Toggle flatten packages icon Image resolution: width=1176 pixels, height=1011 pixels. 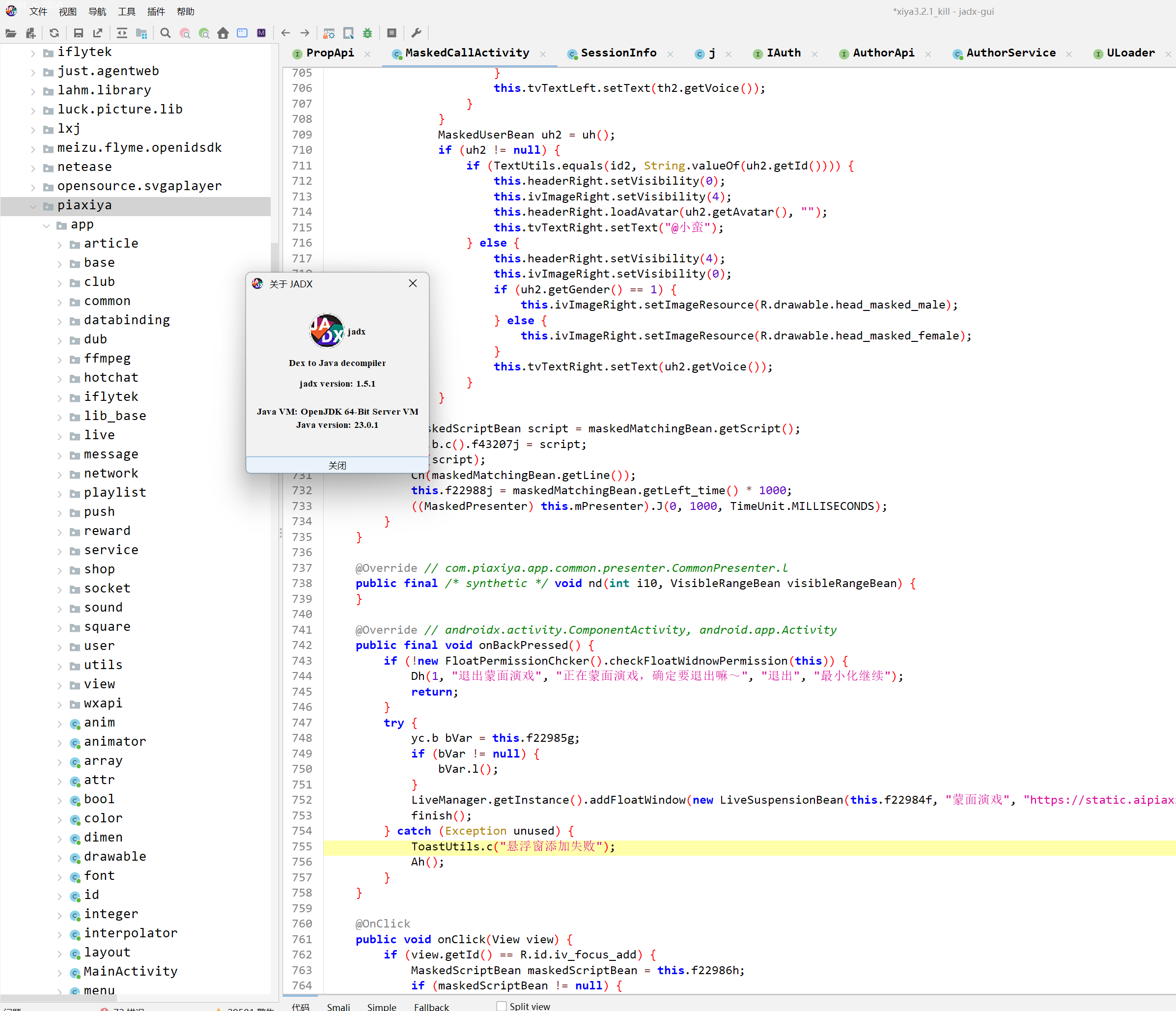point(142,33)
